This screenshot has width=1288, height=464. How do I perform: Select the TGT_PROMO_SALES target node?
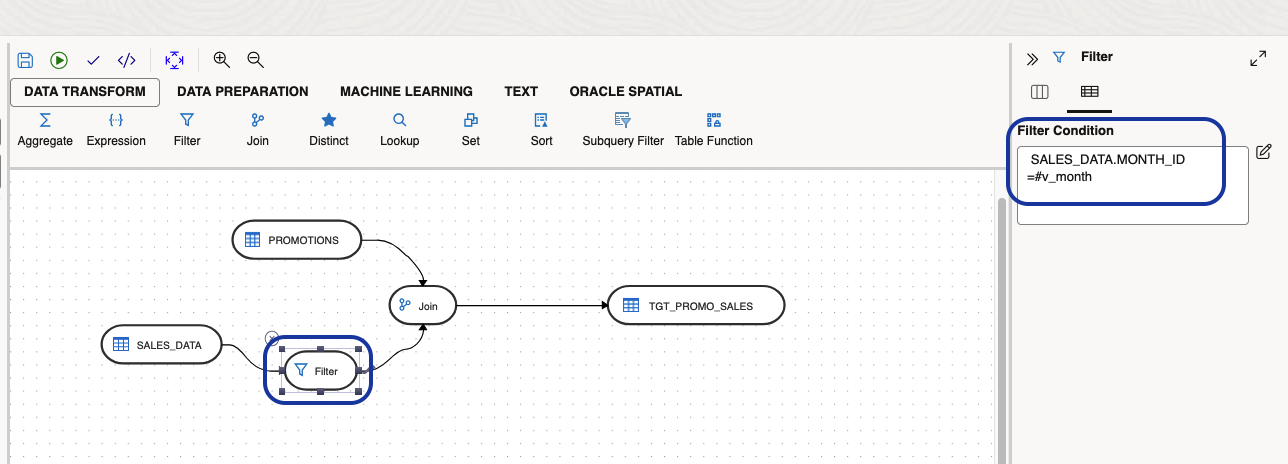coord(696,305)
